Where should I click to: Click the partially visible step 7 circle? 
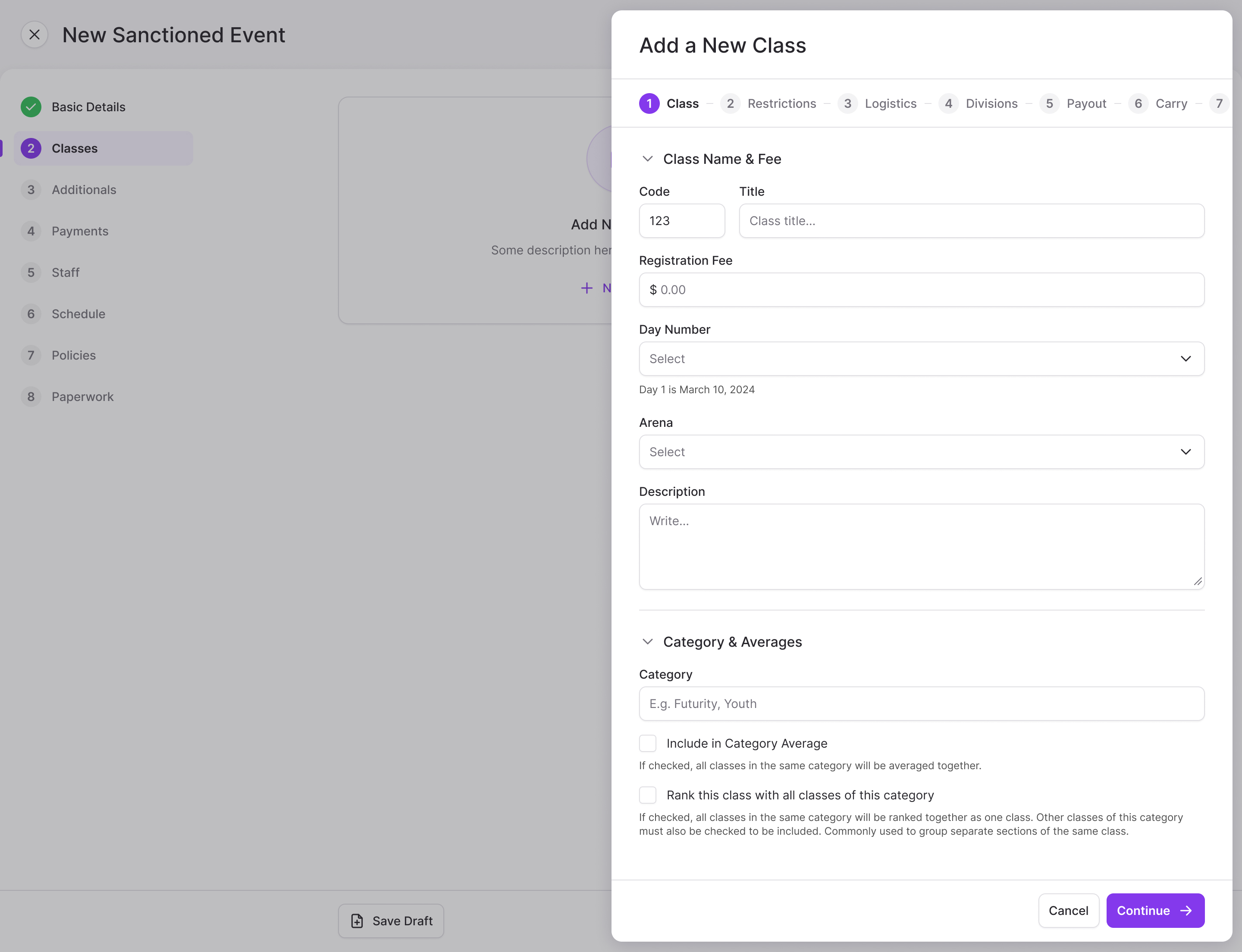(x=1219, y=104)
